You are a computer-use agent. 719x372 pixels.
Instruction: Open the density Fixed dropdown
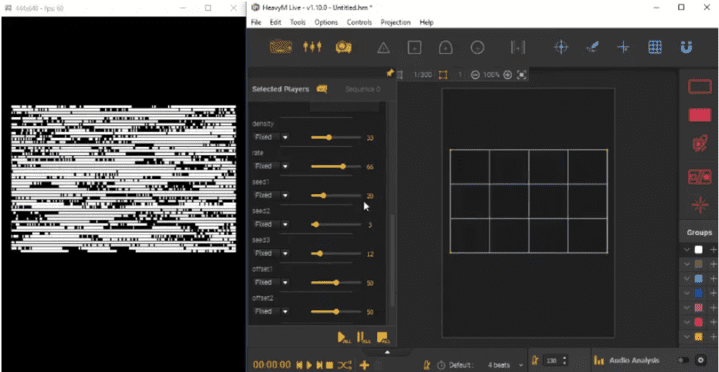click(x=271, y=137)
